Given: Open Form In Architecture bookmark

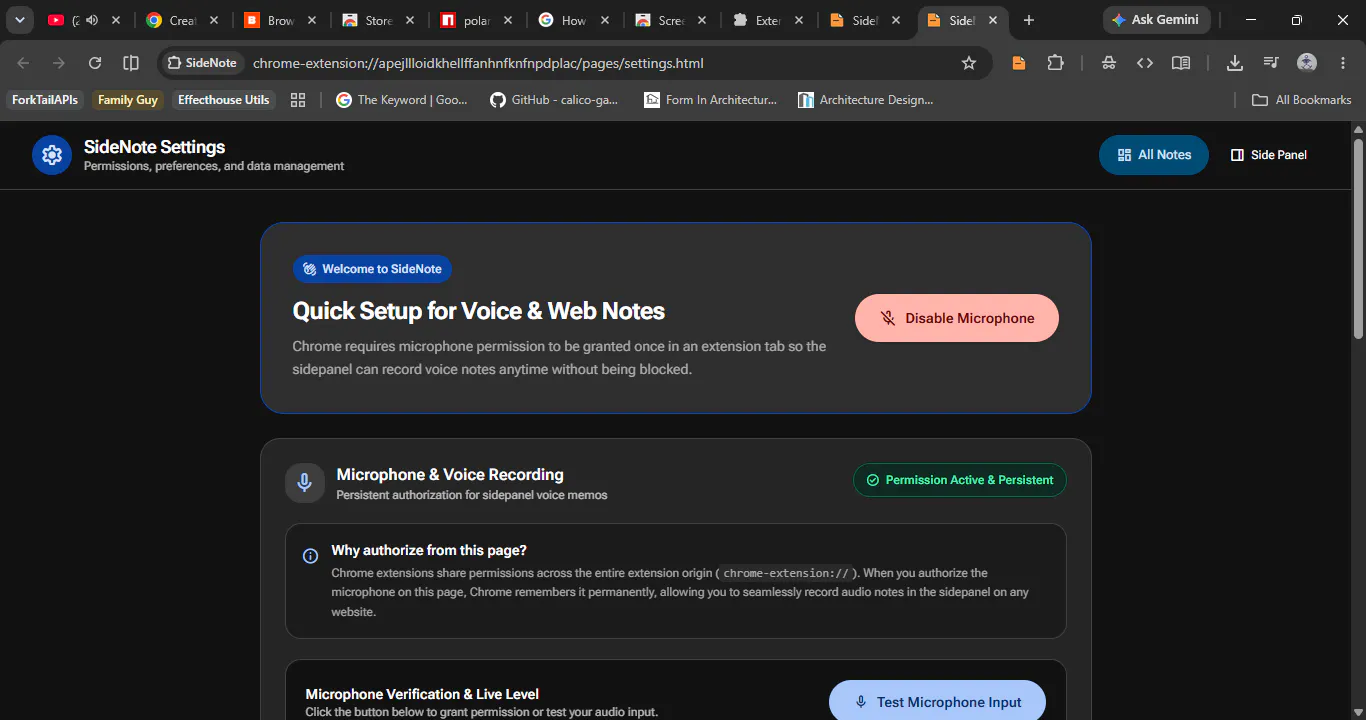Looking at the screenshot, I should [711, 100].
